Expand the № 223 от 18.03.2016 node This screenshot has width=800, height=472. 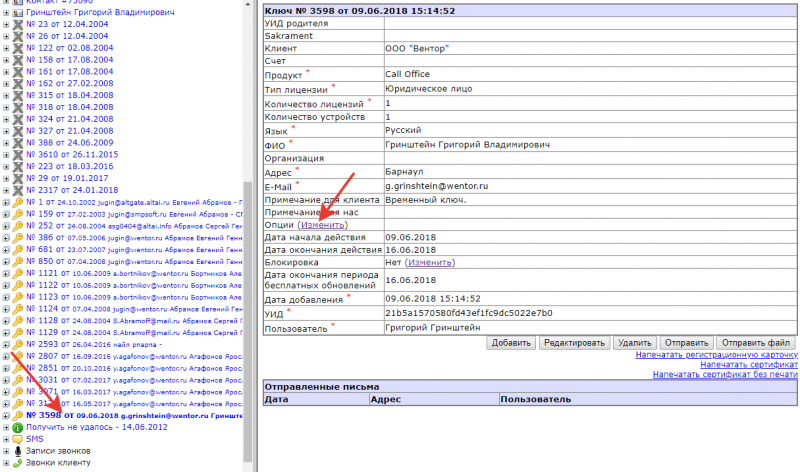point(6,166)
